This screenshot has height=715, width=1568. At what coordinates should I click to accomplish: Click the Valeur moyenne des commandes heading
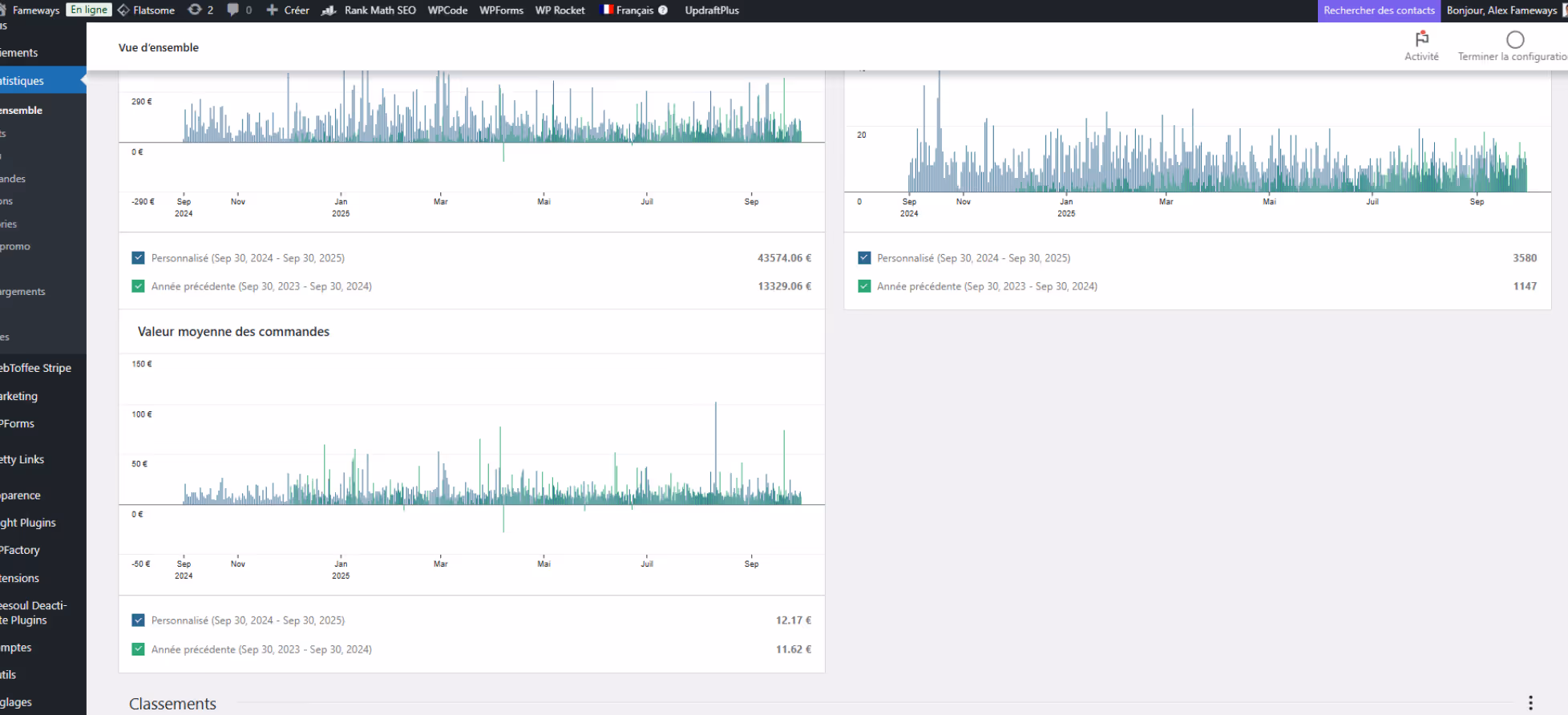pyautogui.click(x=233, y=331)
